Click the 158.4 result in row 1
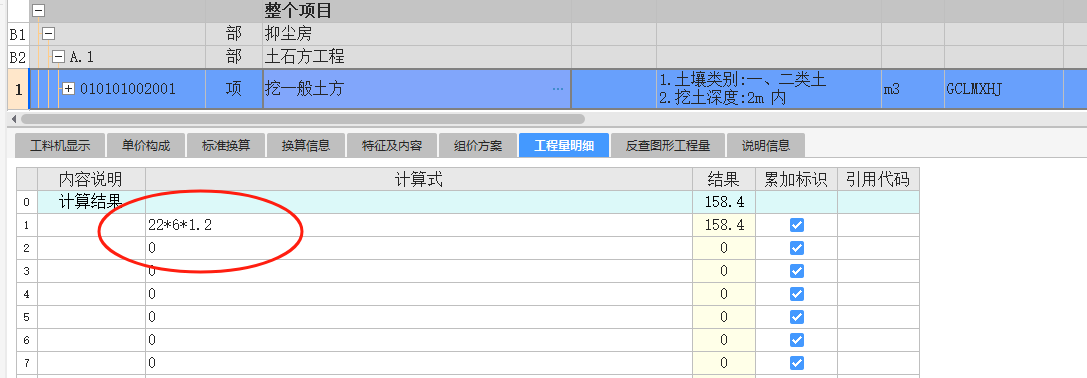1087x378 pixels. coord(724,225)
